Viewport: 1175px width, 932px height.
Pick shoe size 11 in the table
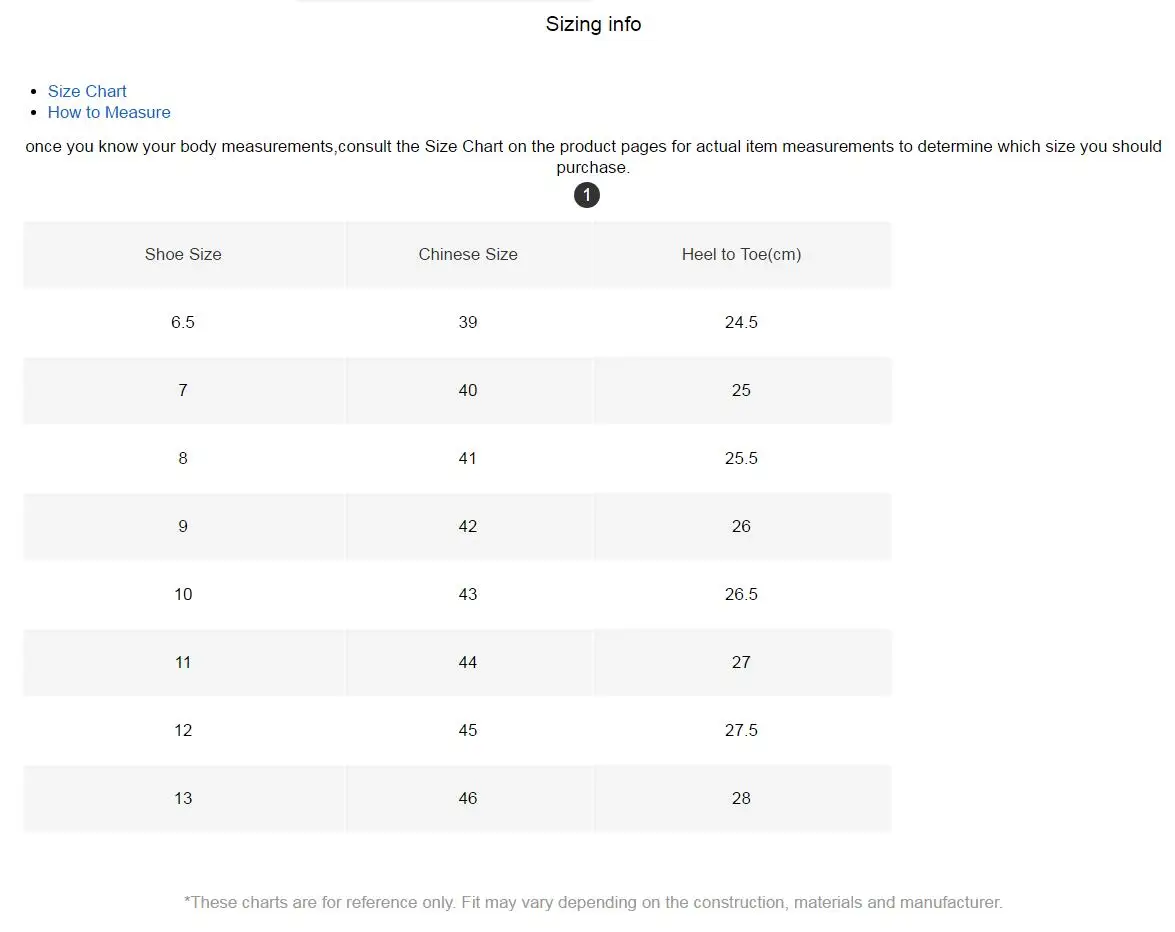(x=183, y=662)
